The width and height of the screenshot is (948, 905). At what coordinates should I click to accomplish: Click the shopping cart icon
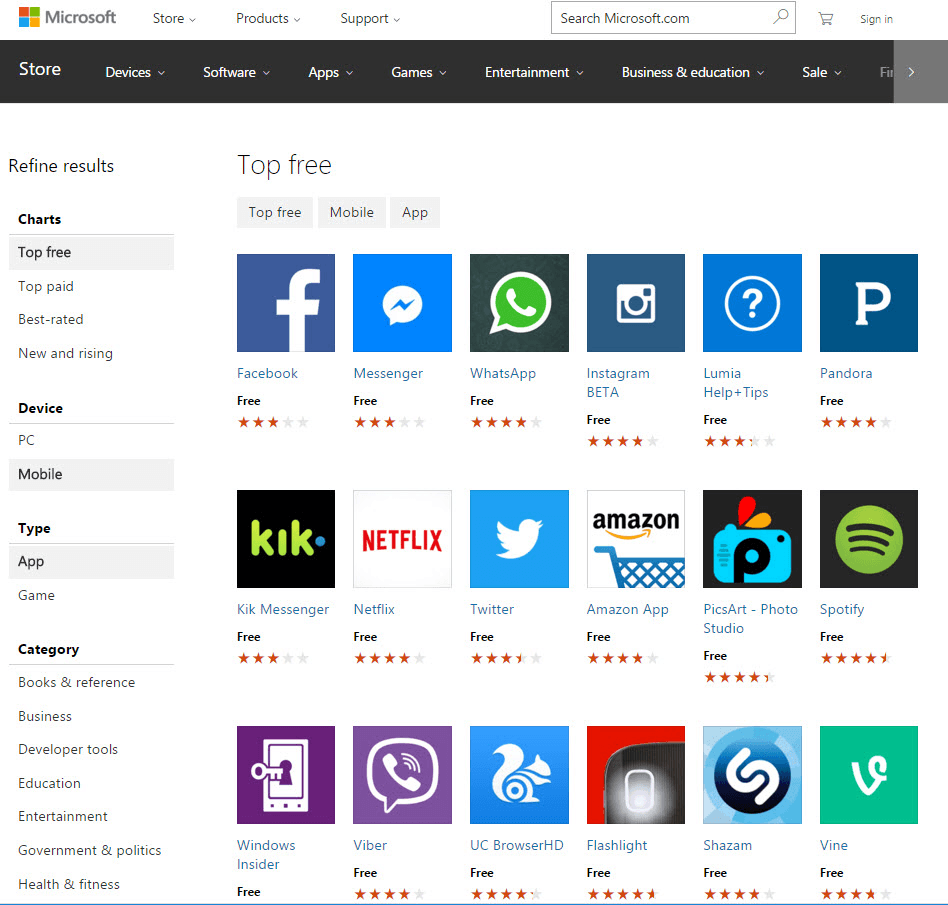pos(826,18)
